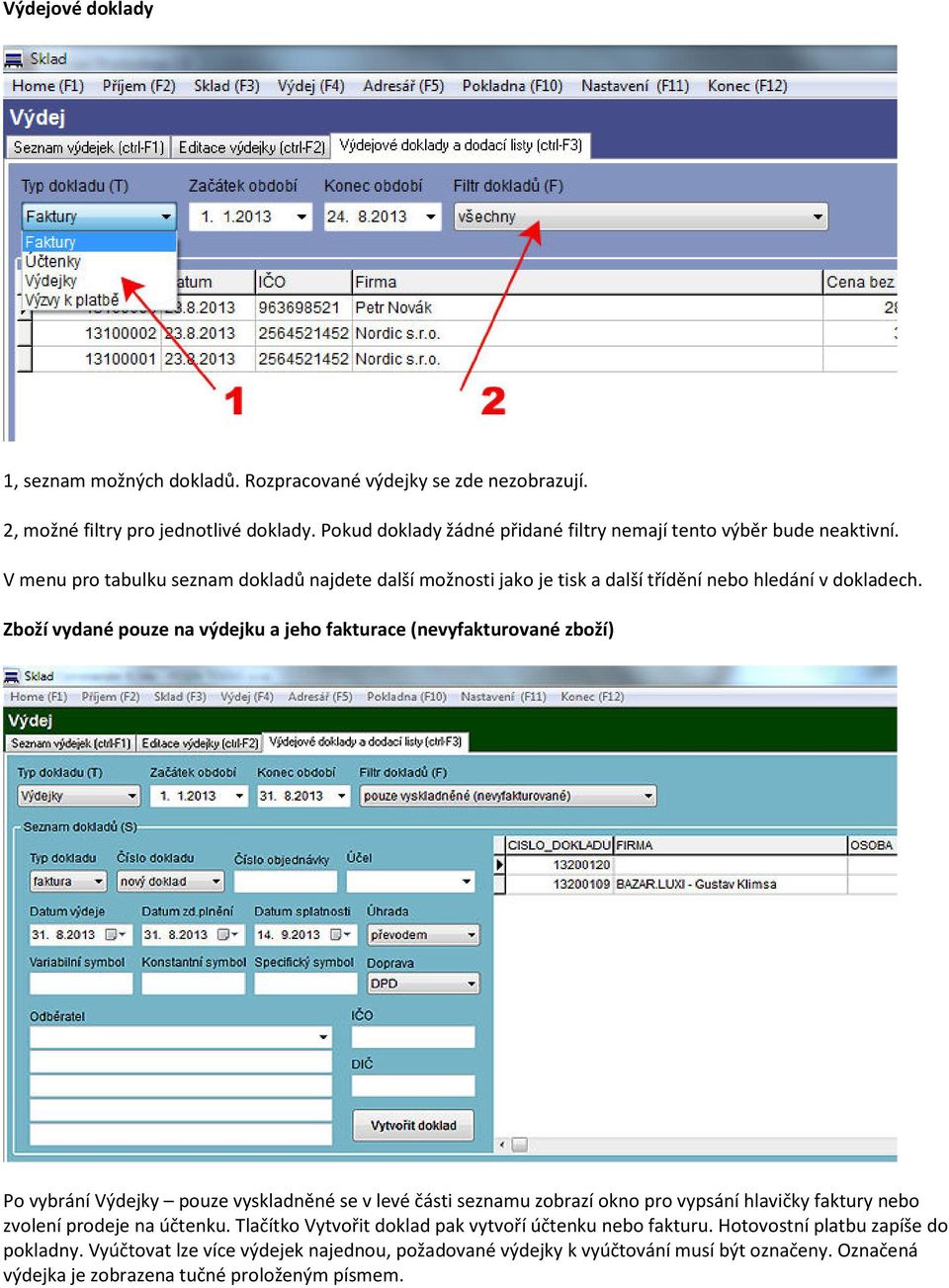
Task: Switch to Seznam výdejek tab, blue window
Action: (88, 147)
